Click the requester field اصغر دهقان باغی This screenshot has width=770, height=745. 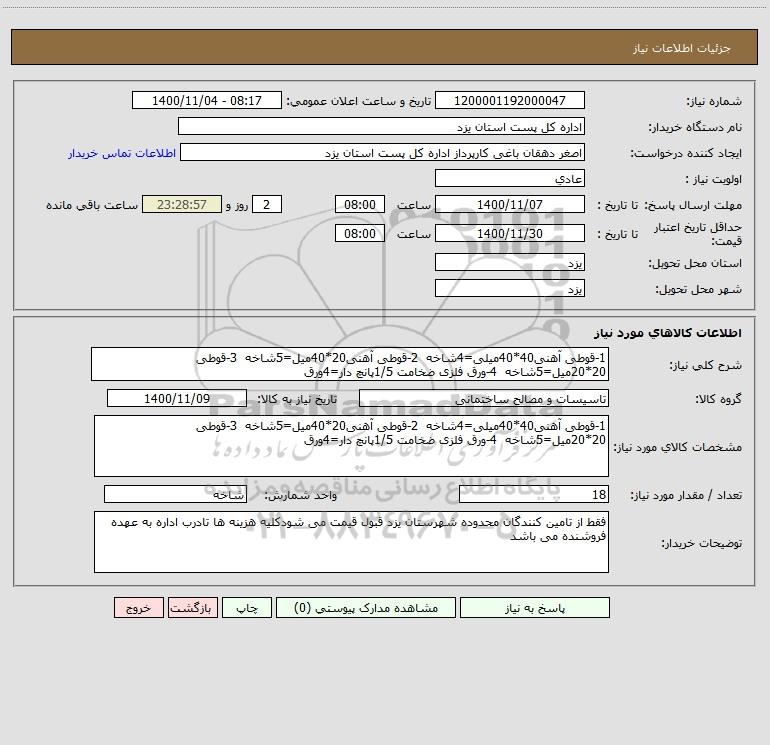[x=383, y=152]
